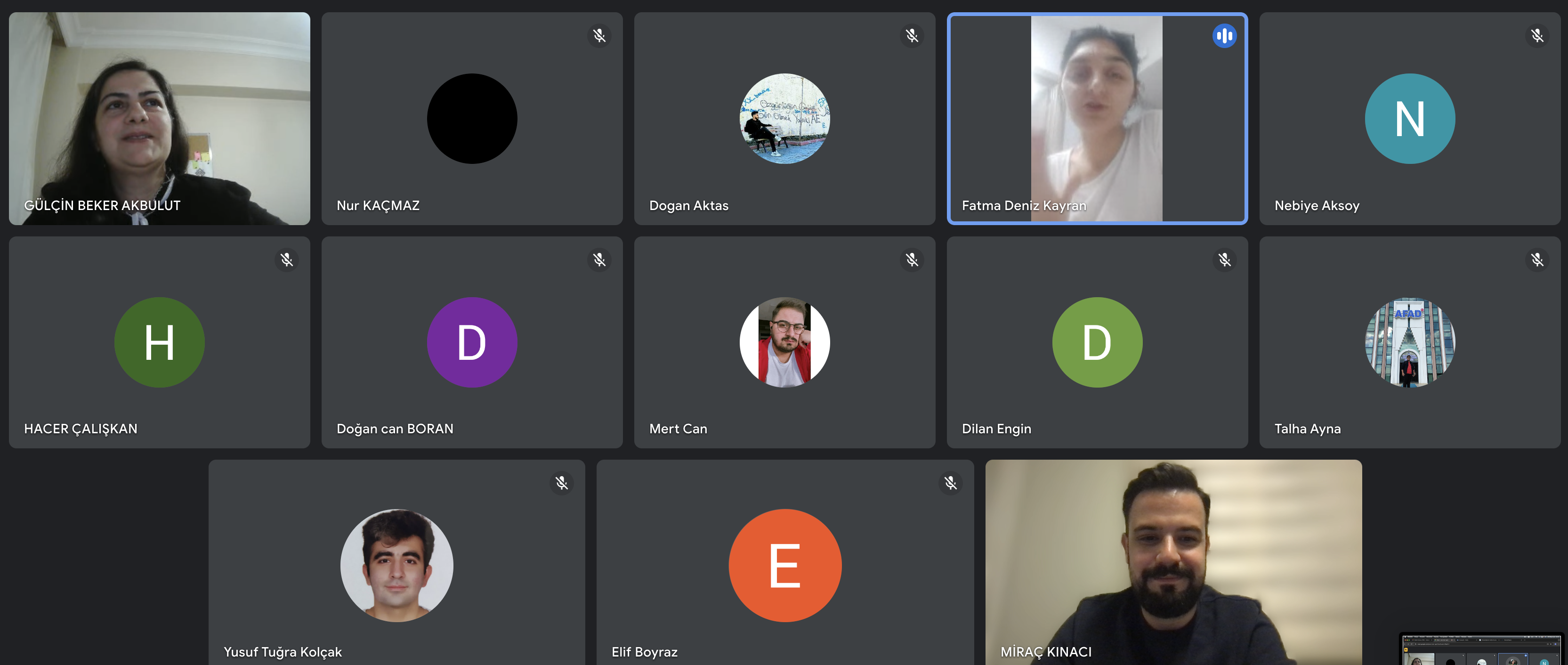Click muted mic icon on Nur KAÇMAZ tile
The image size is (1568, 665).
(x=599, y=36)
